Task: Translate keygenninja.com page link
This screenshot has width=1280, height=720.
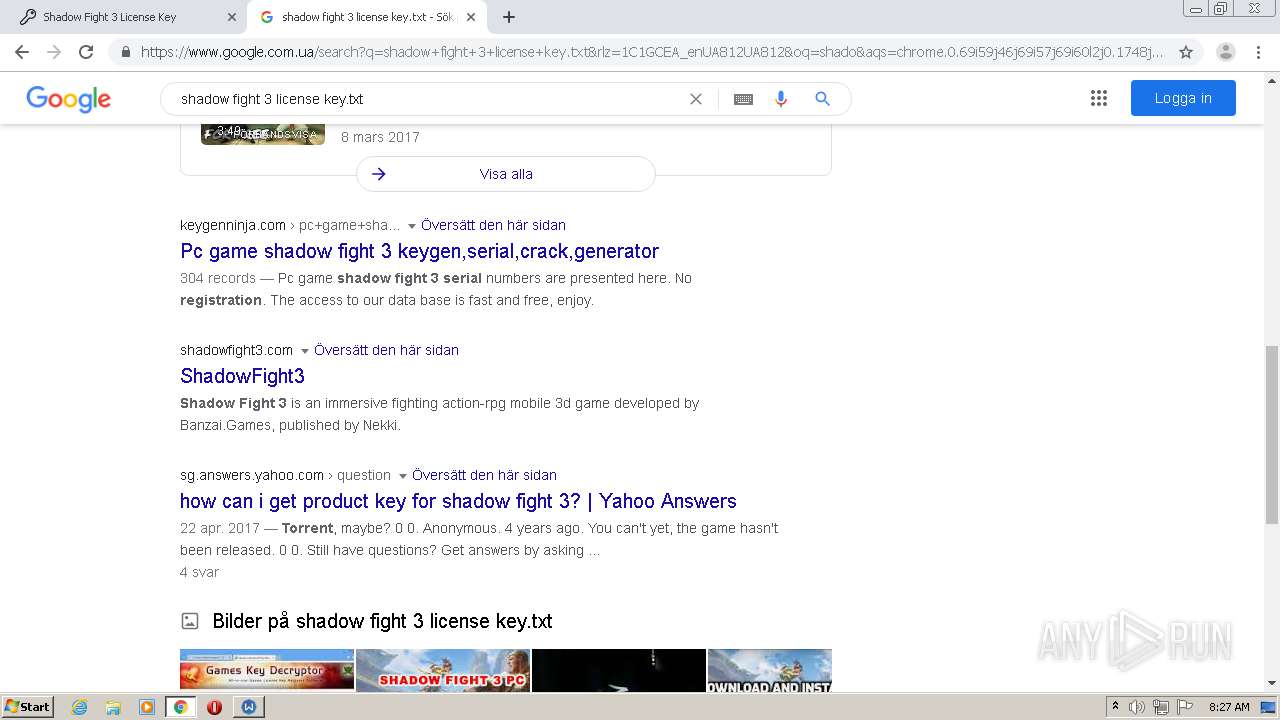Action: point(493,225)
